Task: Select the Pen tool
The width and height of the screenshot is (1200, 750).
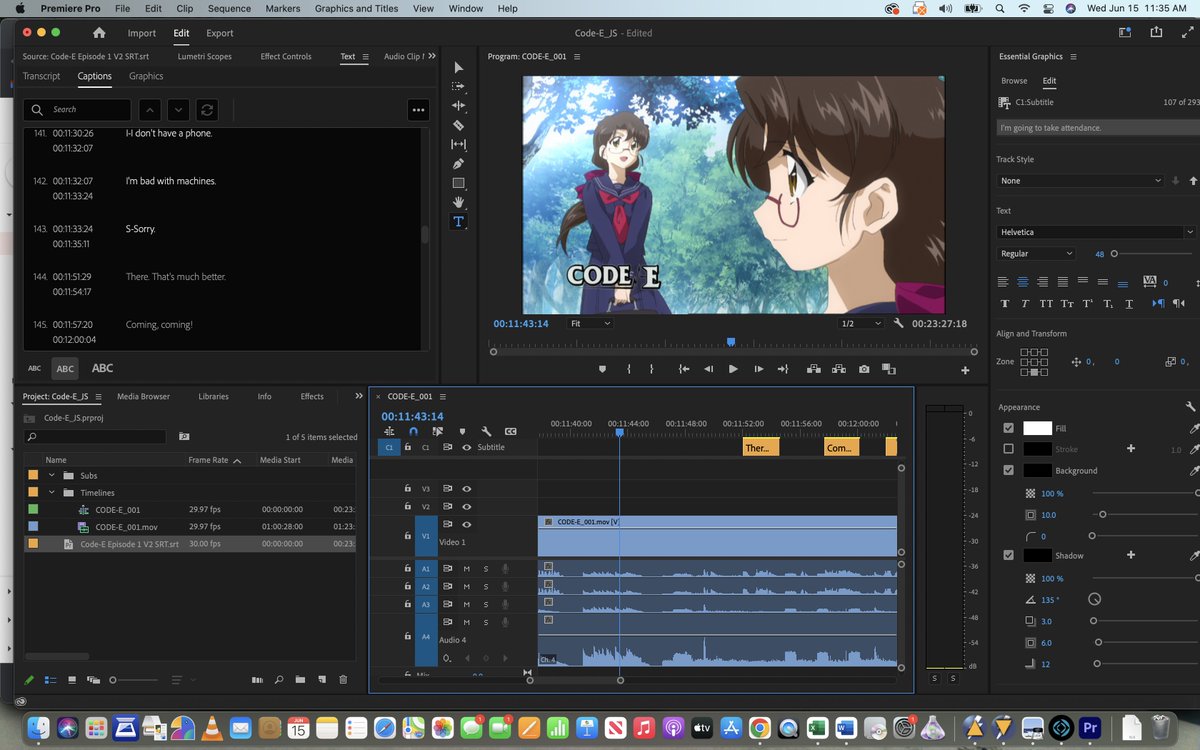Action: coord(458,163)
